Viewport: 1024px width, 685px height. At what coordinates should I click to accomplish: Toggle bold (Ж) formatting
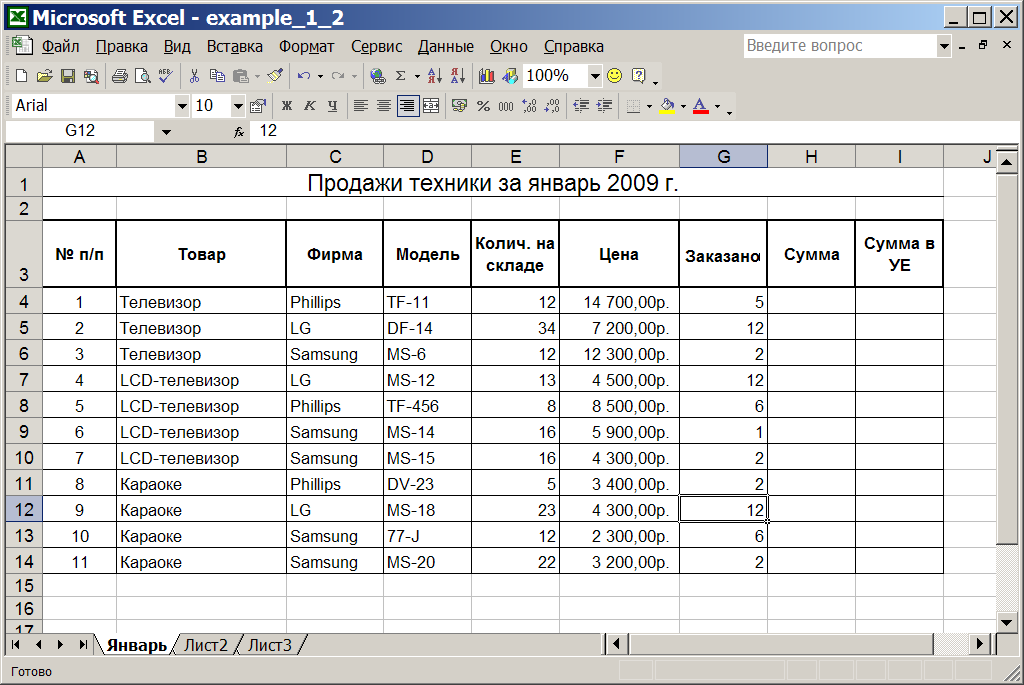pyautogui.click(x=287, y=106)
